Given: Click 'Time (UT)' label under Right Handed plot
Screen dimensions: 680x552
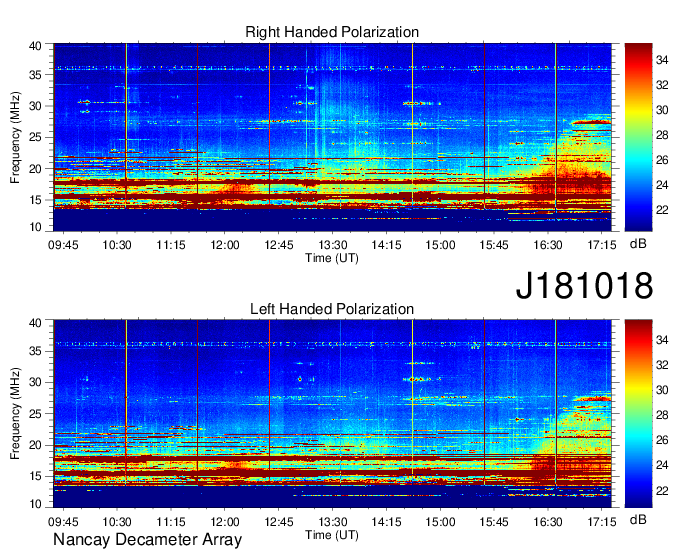Looking at the screenshot, I should point(332,258).
